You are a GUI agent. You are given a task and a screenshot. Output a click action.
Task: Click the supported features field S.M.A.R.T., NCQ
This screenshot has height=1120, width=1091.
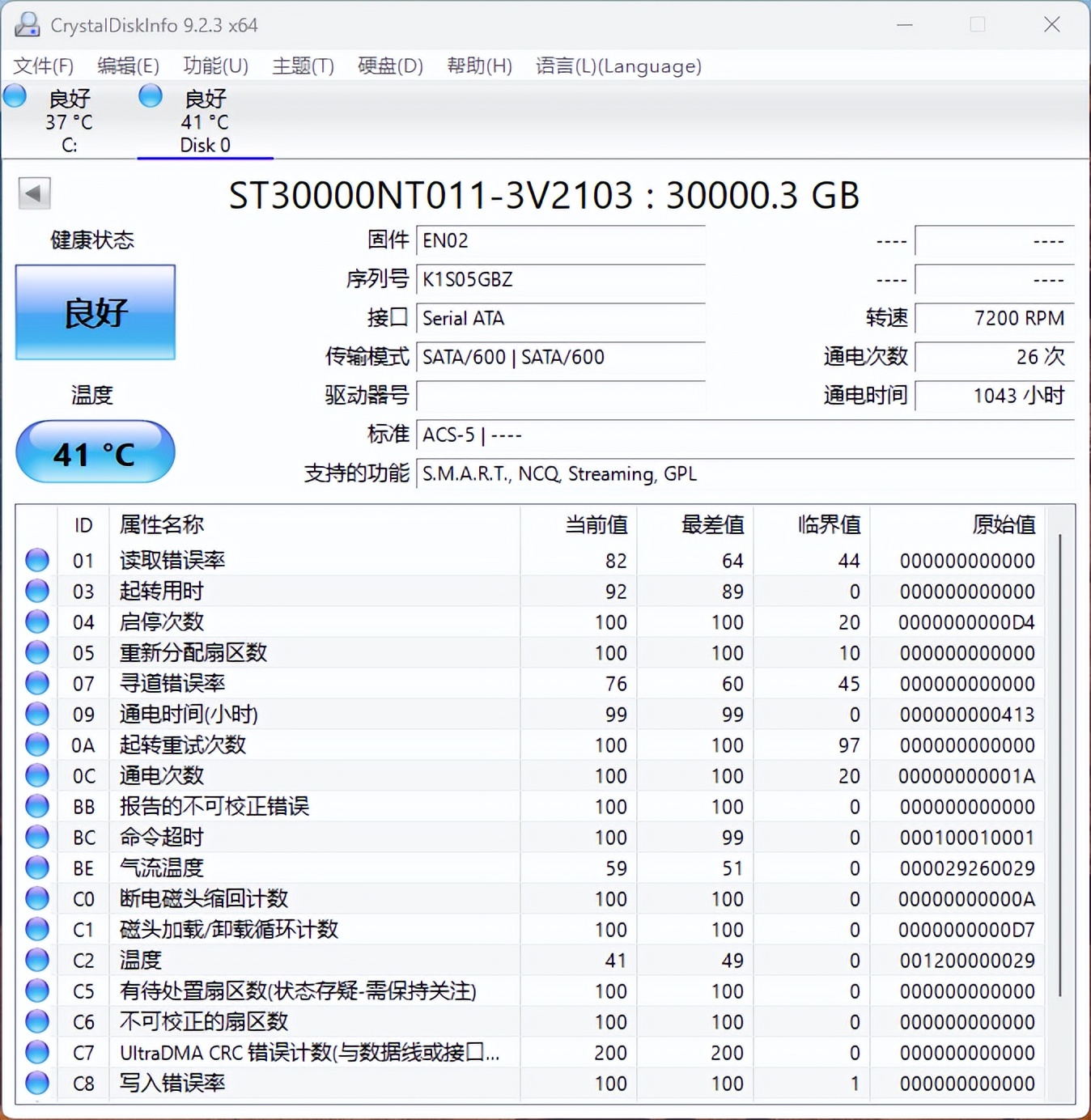pyautogui.click(x=745, y=473)
